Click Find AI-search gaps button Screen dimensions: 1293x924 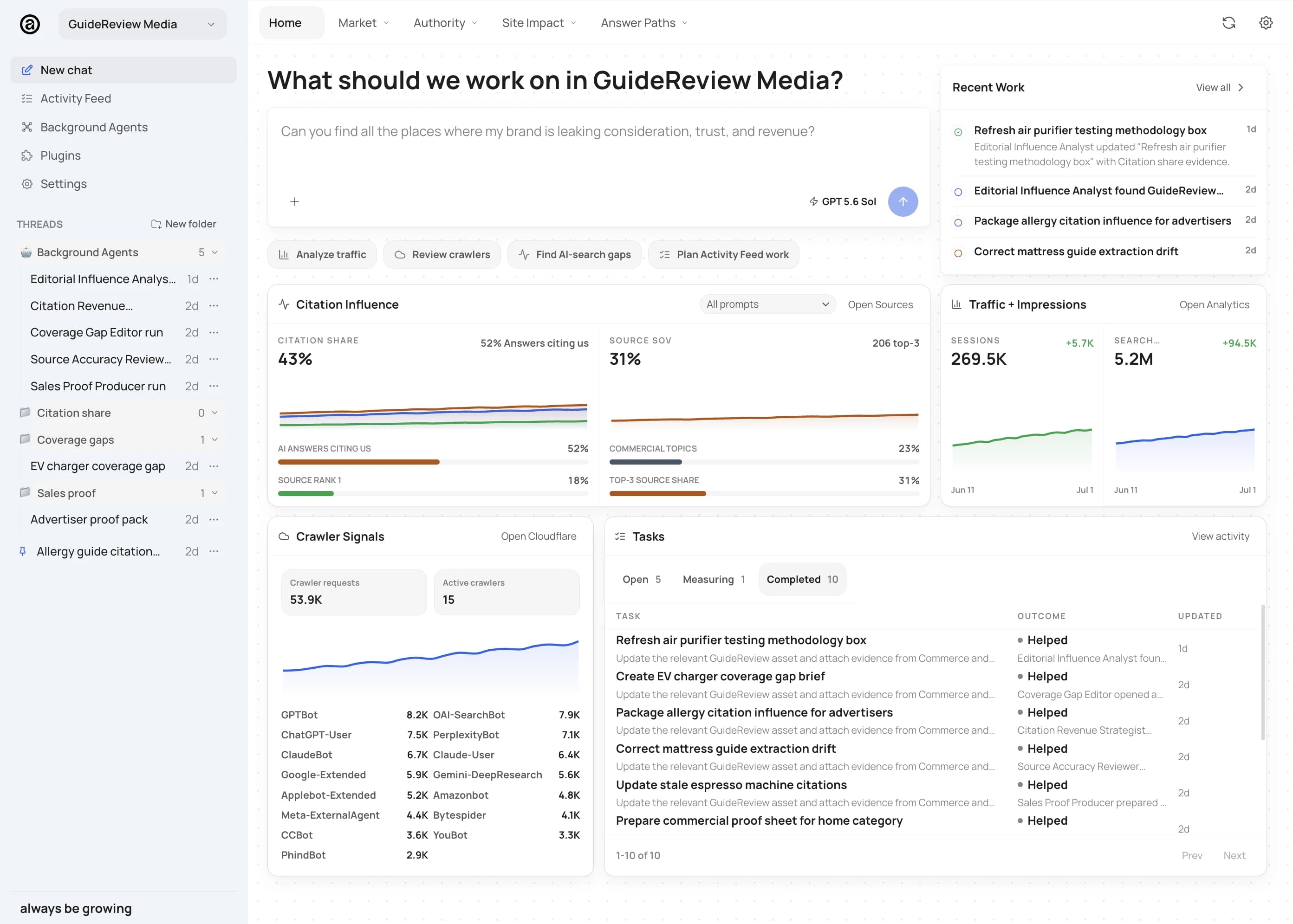[574, 254]
